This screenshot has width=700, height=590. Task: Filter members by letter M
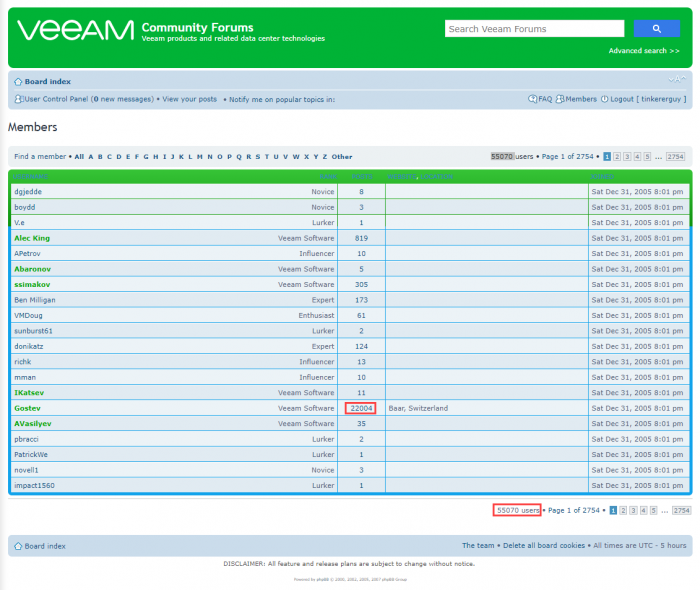(x=200, y=157)
